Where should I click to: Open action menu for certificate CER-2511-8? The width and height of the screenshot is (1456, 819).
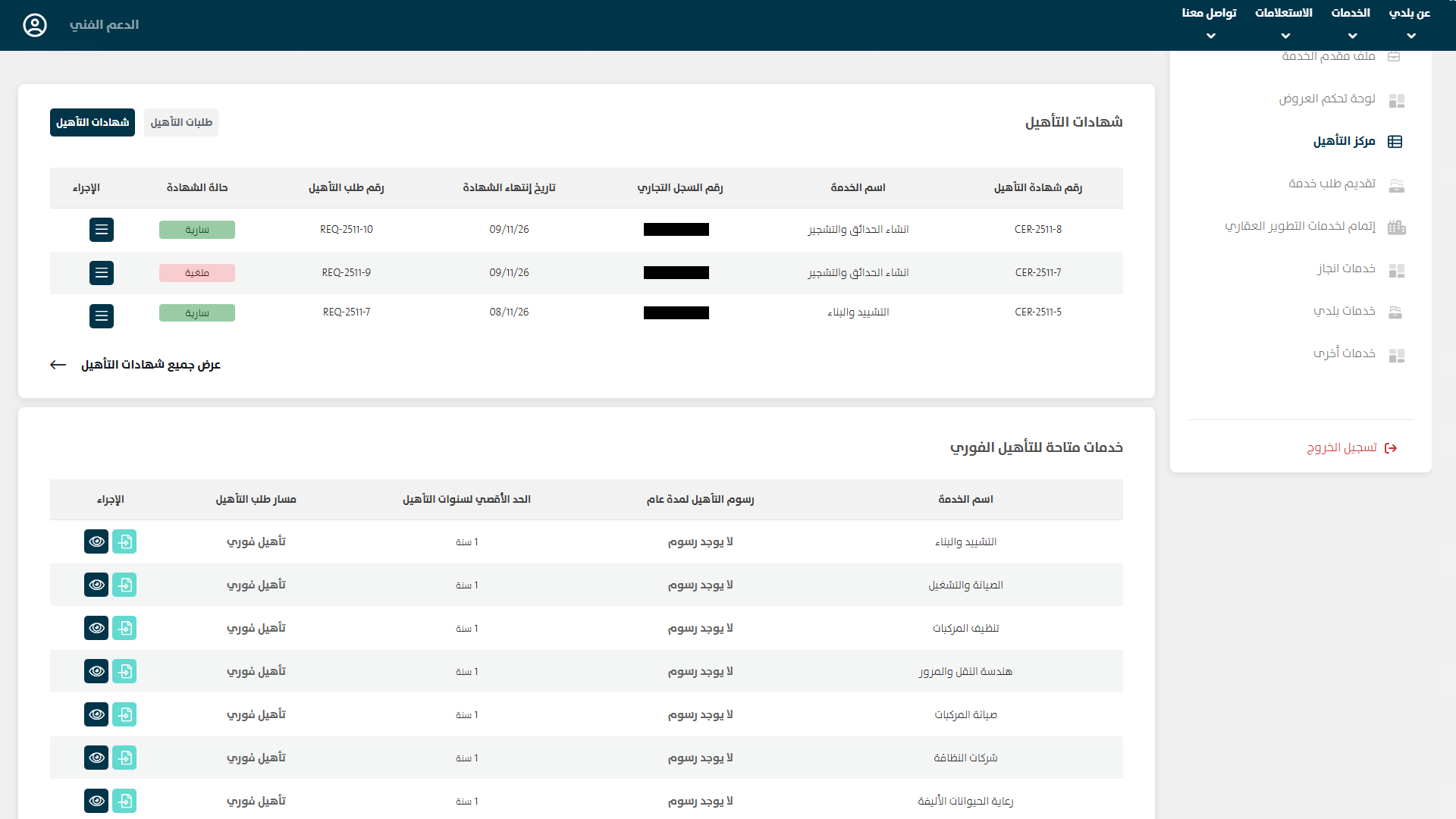click(102, 230)
